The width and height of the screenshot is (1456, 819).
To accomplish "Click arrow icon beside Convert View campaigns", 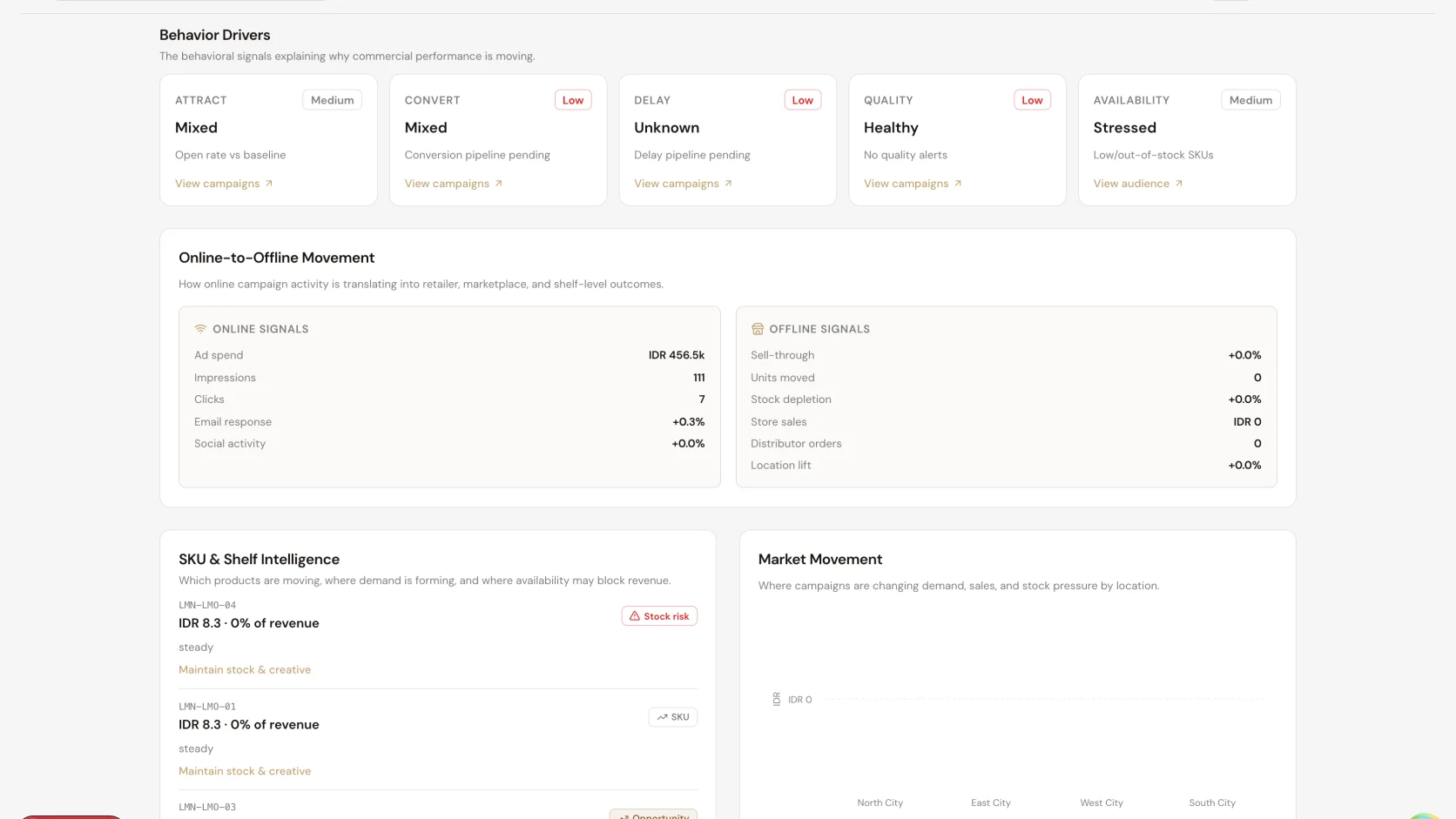I will click(499, 184).
